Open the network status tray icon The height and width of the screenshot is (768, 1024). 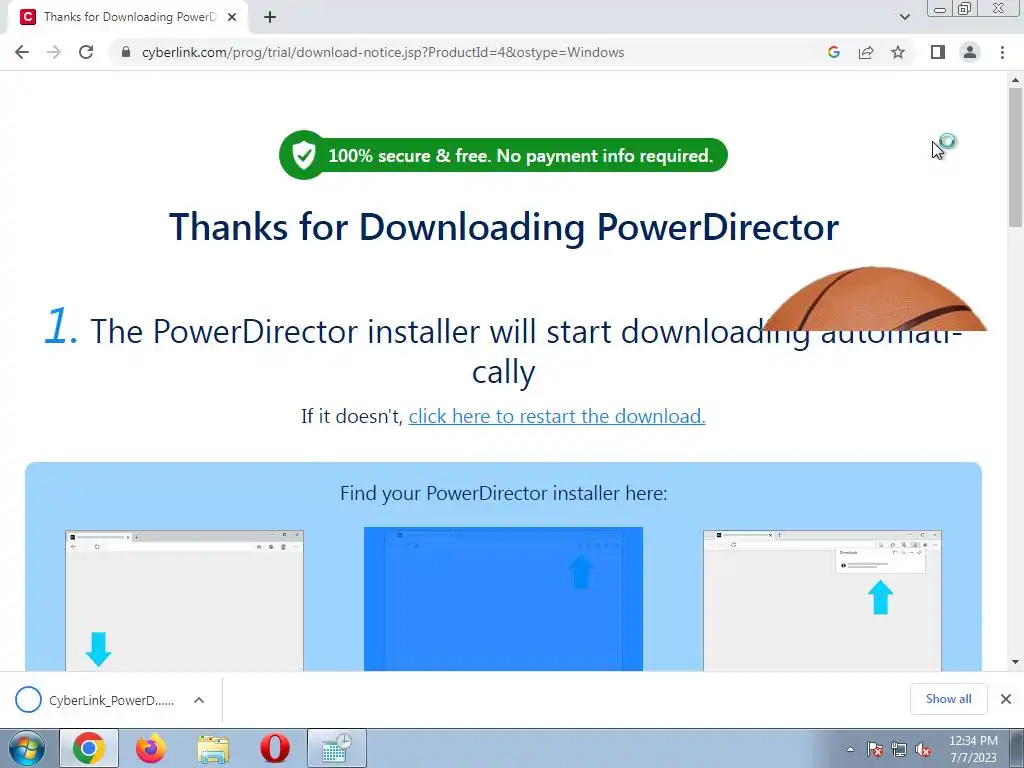click(x=899, y=749)
